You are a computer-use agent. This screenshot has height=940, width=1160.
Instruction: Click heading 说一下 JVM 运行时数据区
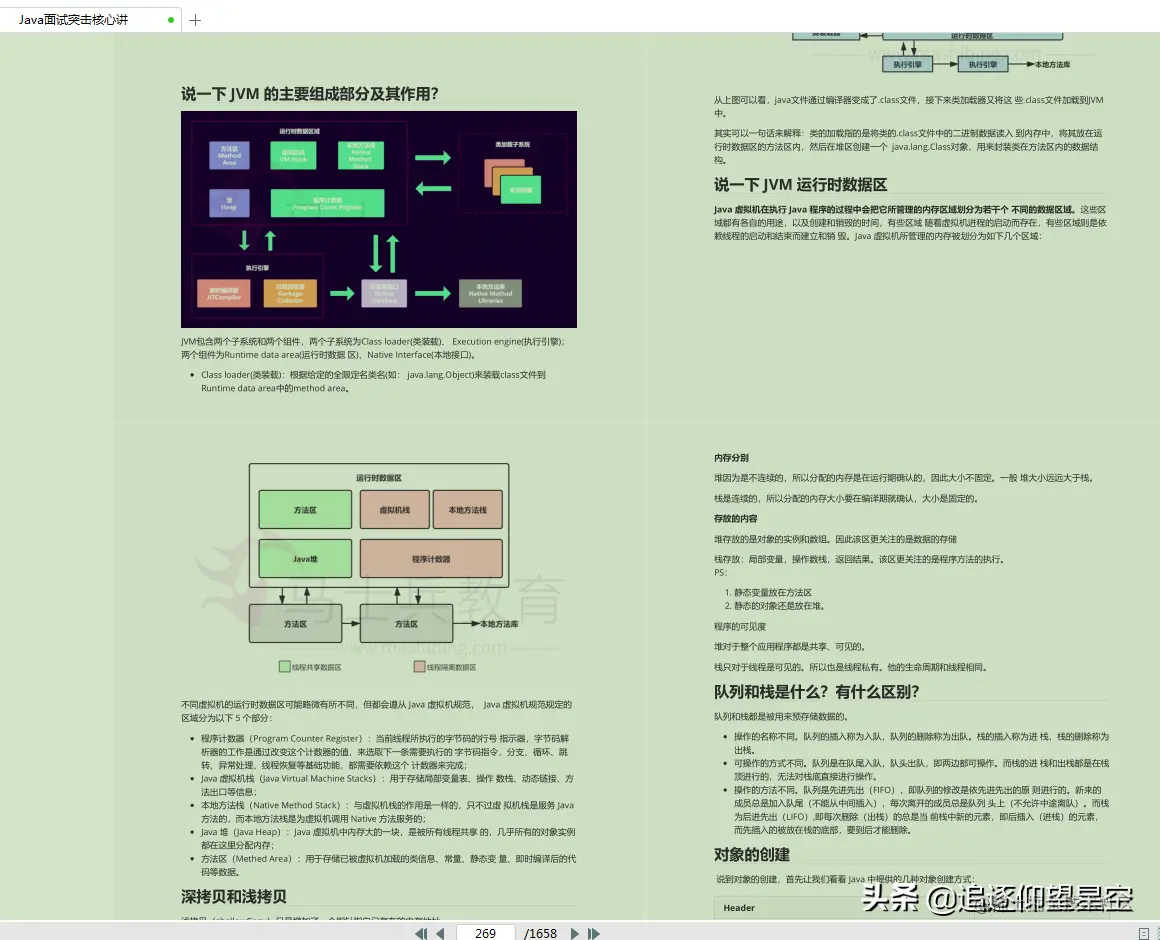[800, 184]
